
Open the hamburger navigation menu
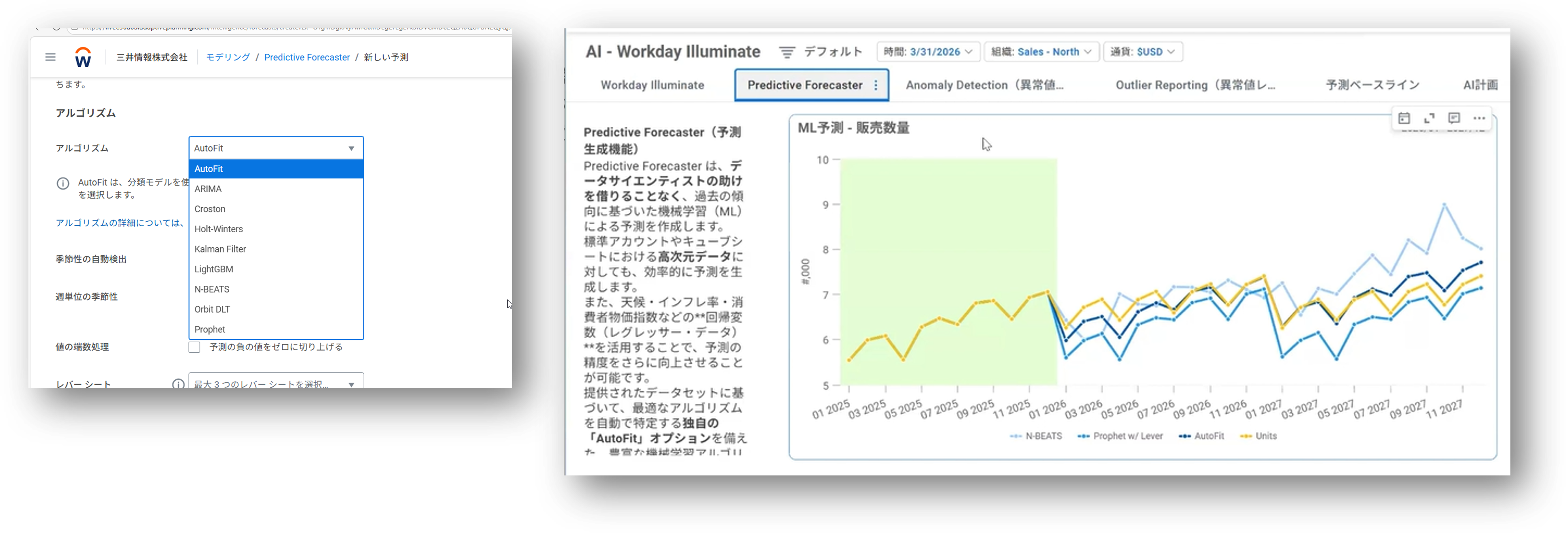coord(51,57)
